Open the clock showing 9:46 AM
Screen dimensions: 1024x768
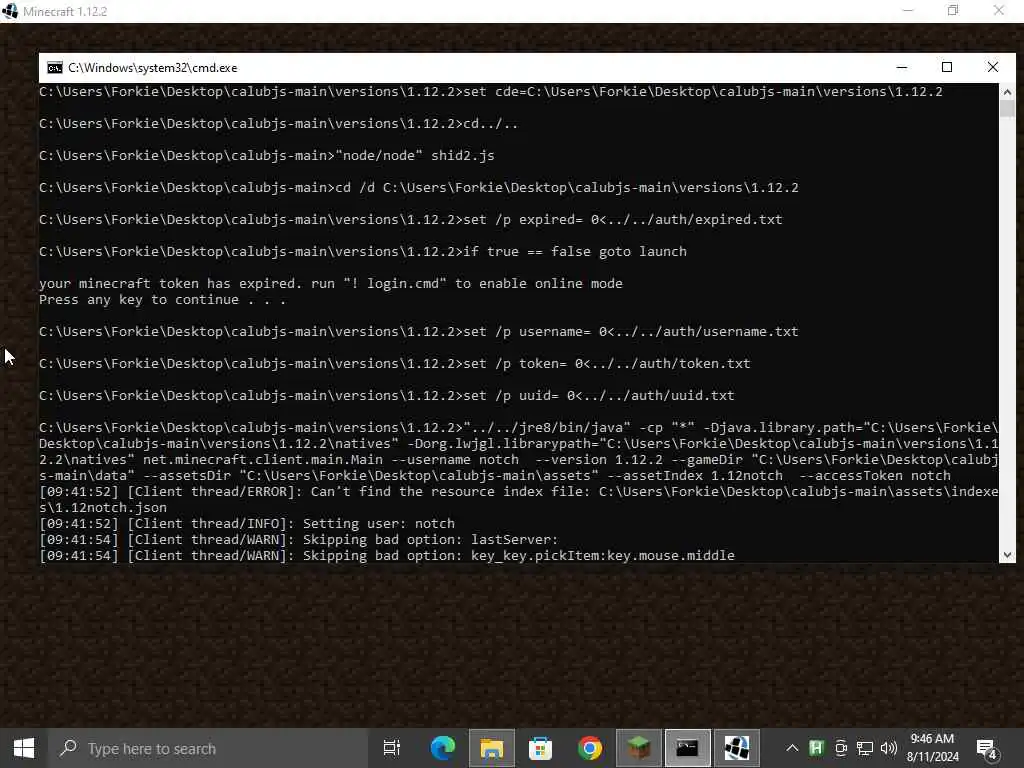[x=933, y=748]
